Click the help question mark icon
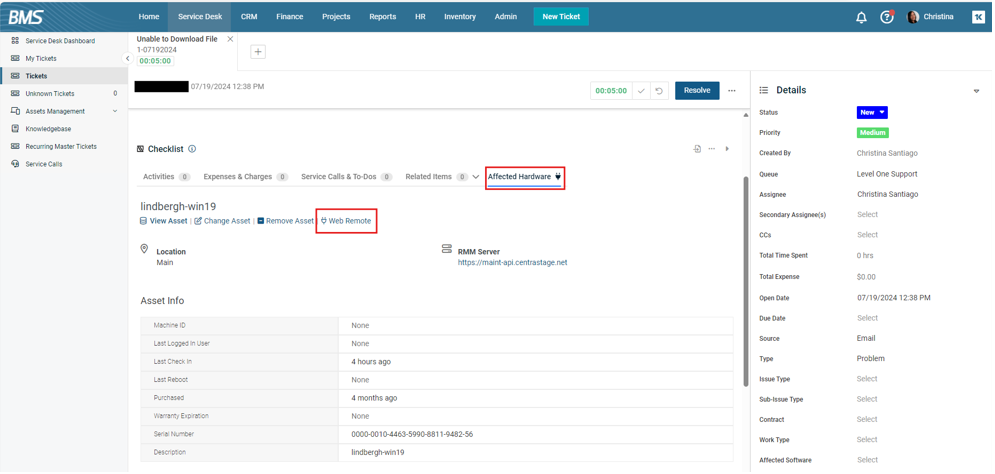 coord(886,17)
